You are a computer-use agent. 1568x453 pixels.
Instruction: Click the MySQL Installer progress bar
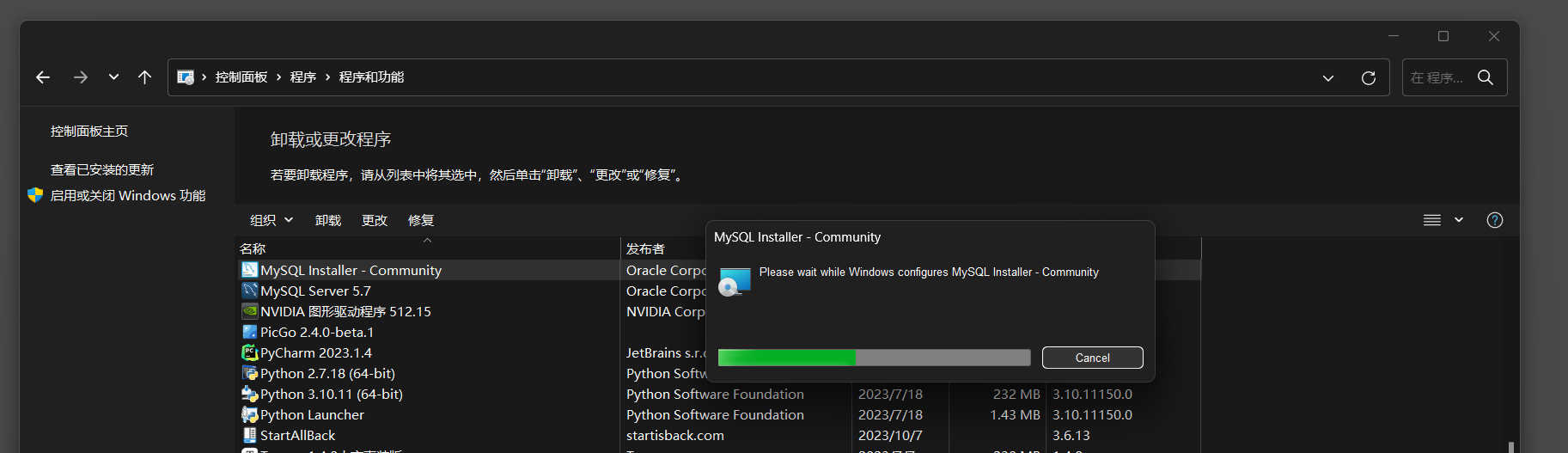tap(874, 358)
